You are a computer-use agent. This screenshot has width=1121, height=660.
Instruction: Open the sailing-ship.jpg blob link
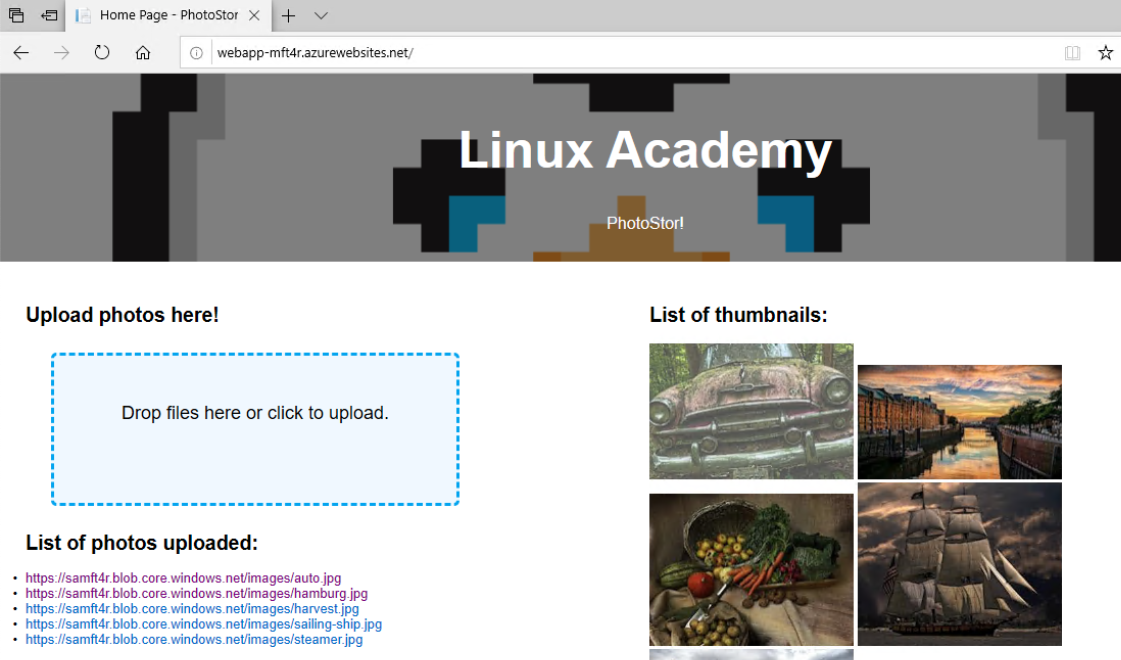[204, 624]
